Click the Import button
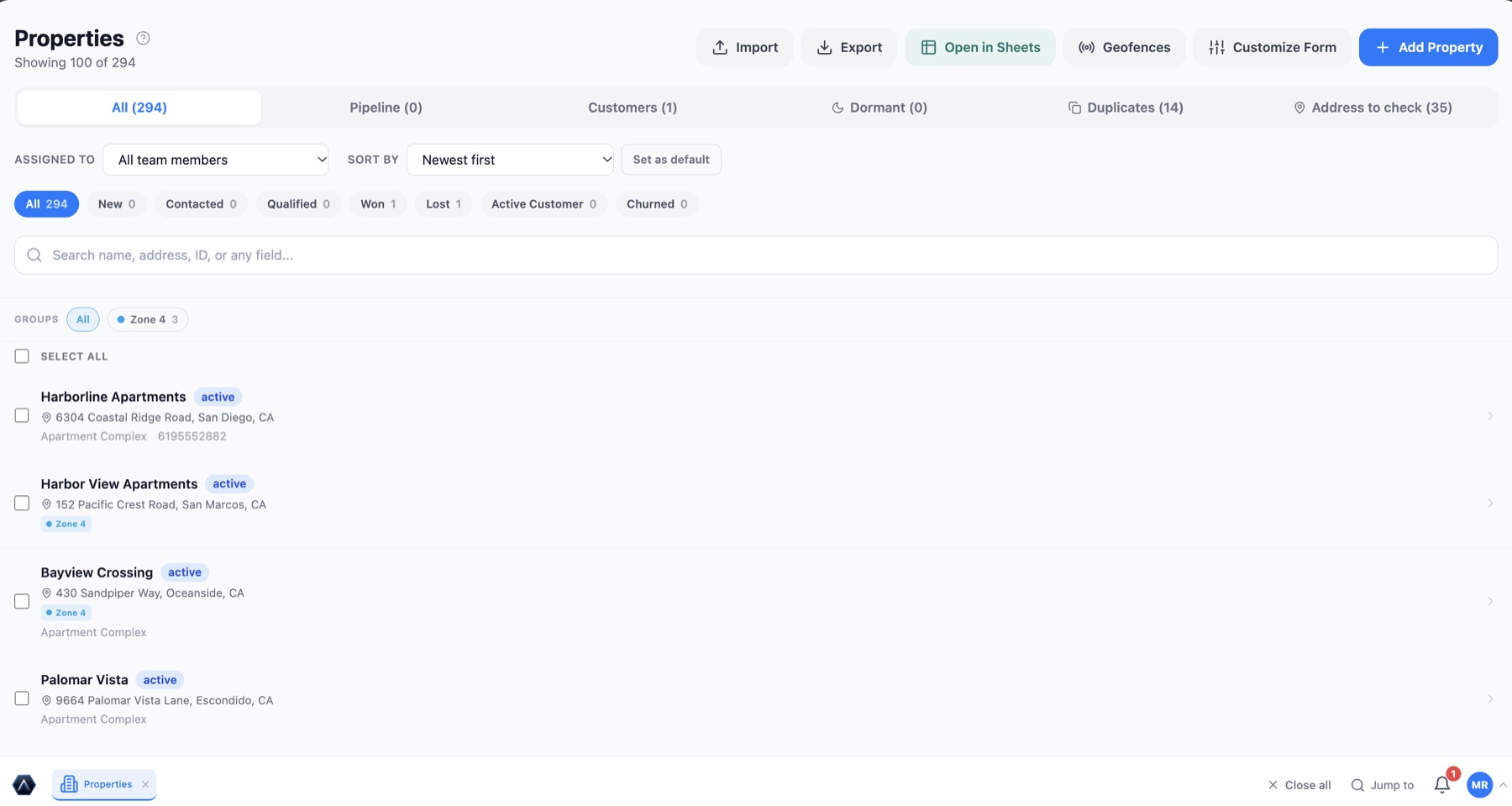 click(744, 47)
